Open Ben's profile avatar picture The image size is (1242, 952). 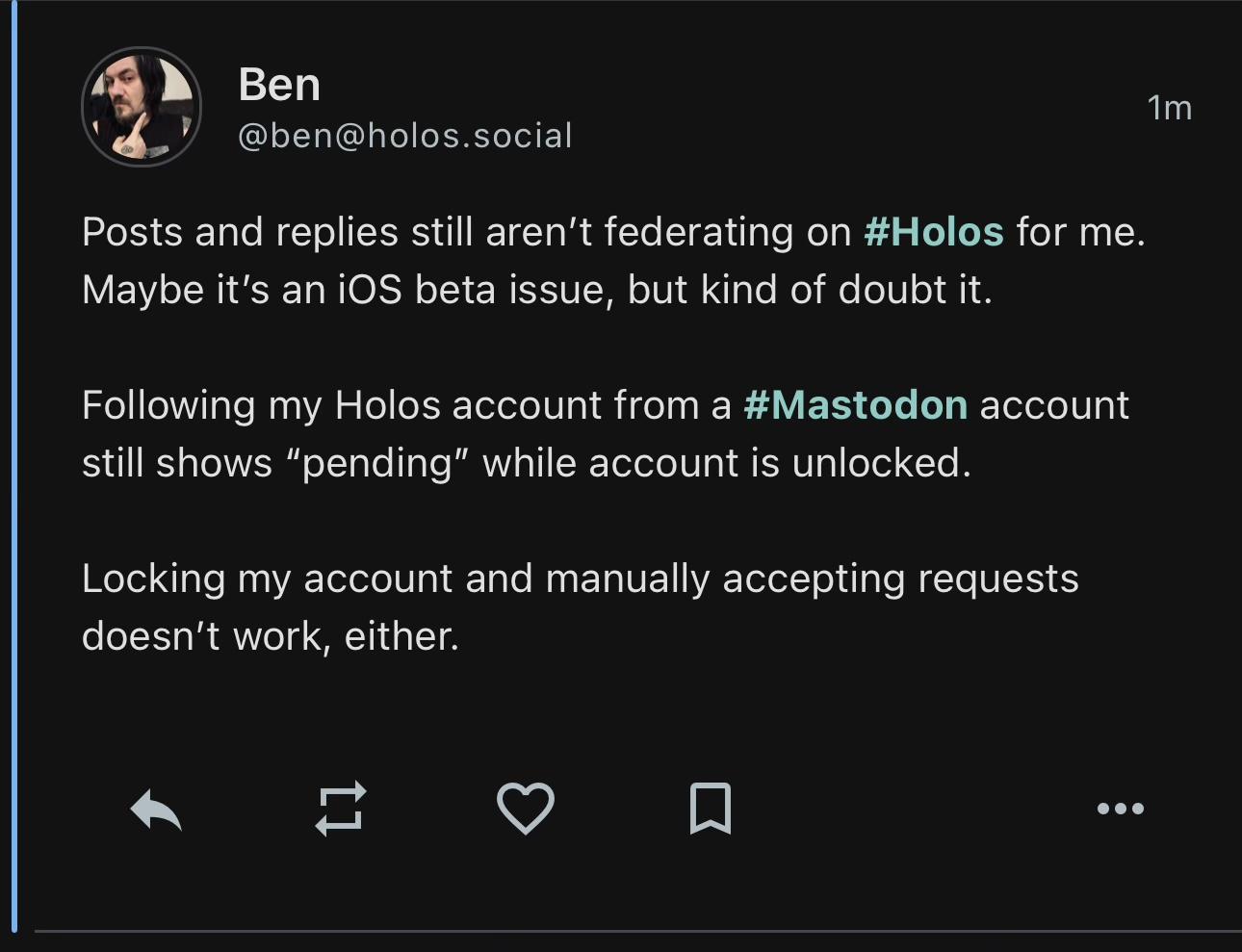[142, 107]
